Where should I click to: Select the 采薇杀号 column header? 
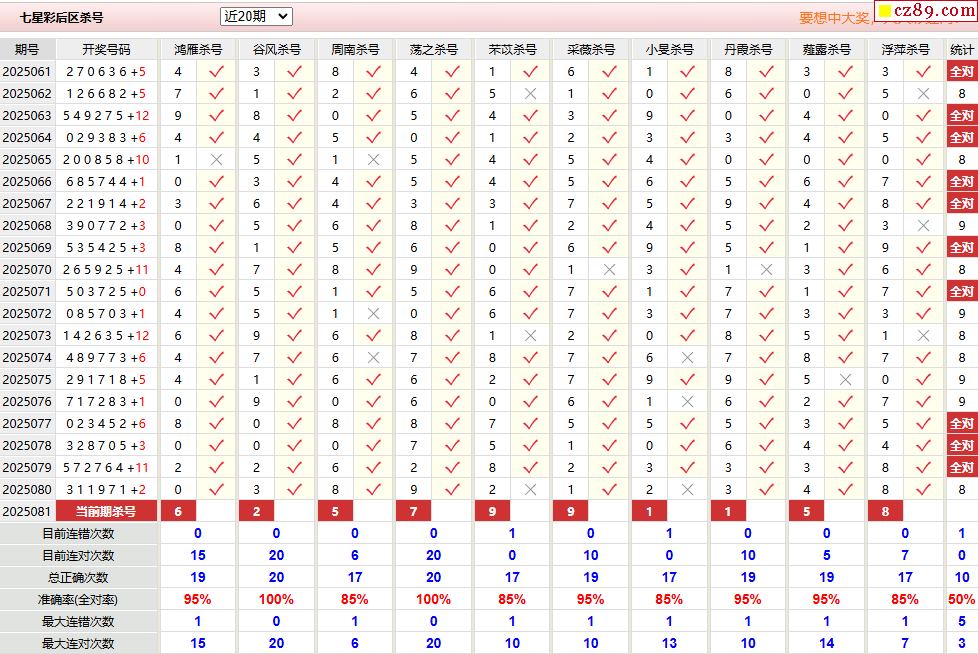(591, 49)
